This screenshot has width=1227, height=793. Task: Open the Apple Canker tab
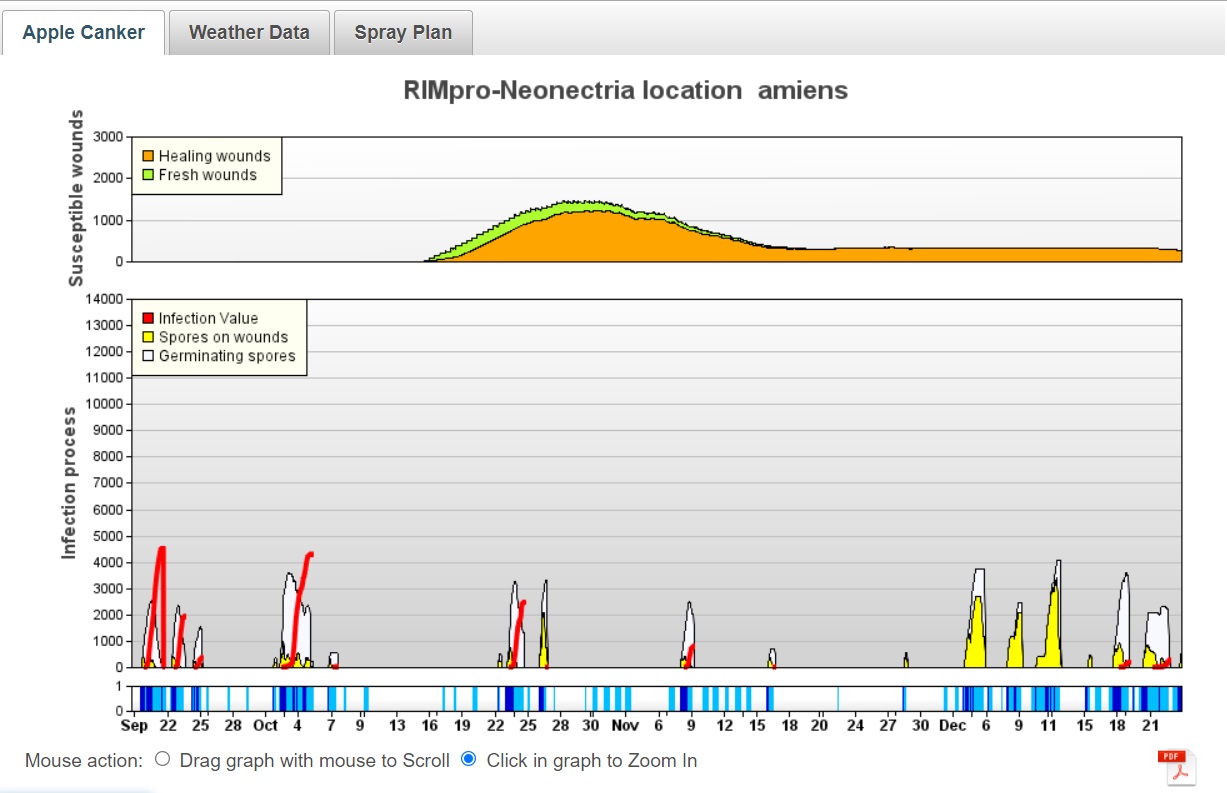point(84,32)
